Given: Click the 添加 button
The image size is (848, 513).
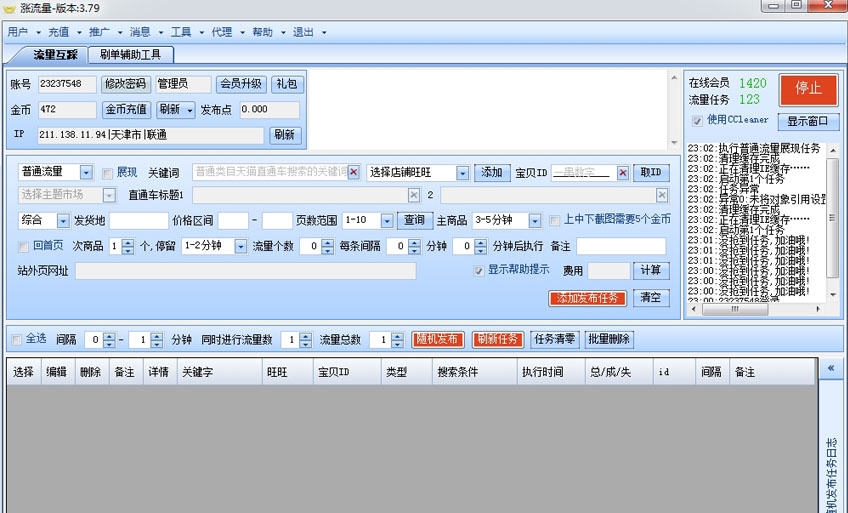Looking at the screenshot, I should [492, 172].
